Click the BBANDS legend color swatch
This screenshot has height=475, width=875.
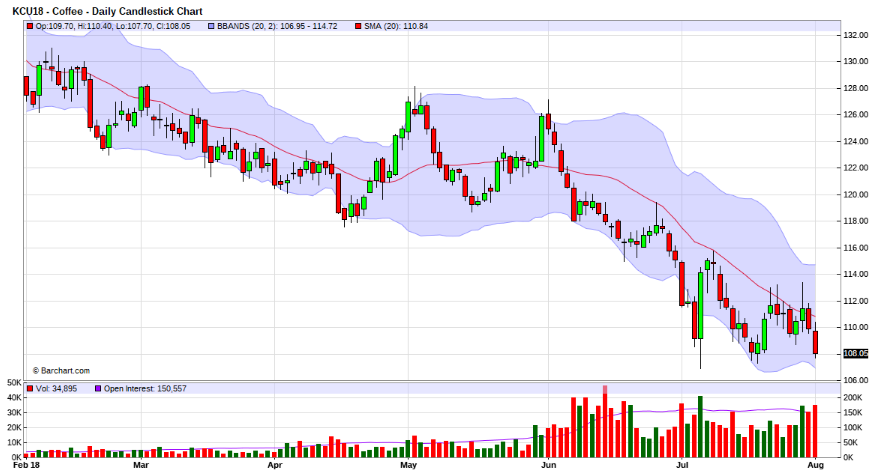click(x=211, y=26)
